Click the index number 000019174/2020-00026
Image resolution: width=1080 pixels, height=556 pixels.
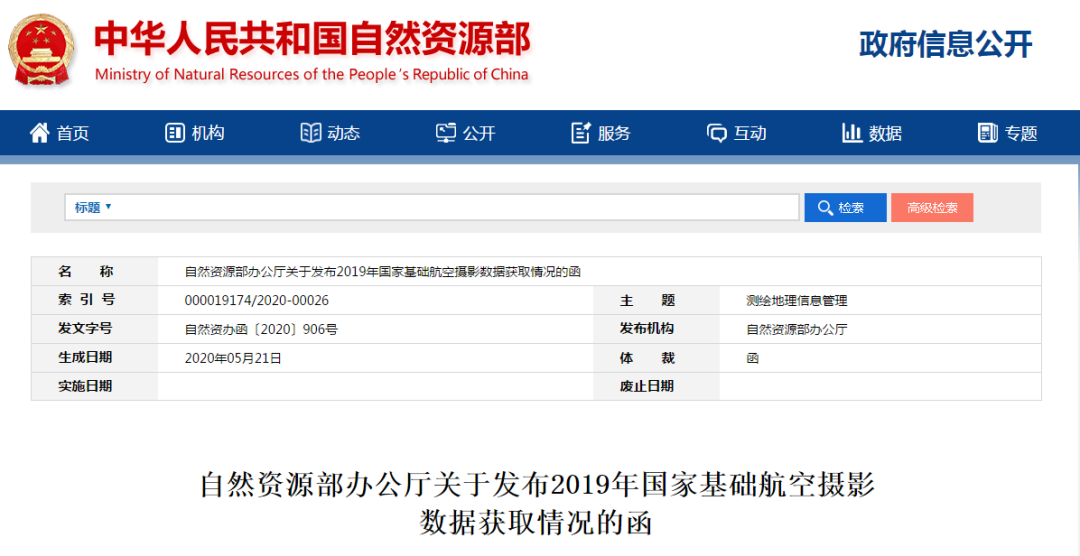pyautogui.click(x=257, y=300)
